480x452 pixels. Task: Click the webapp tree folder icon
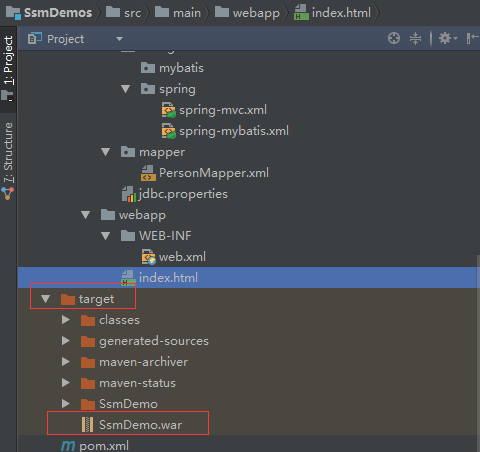coord(108,215)
